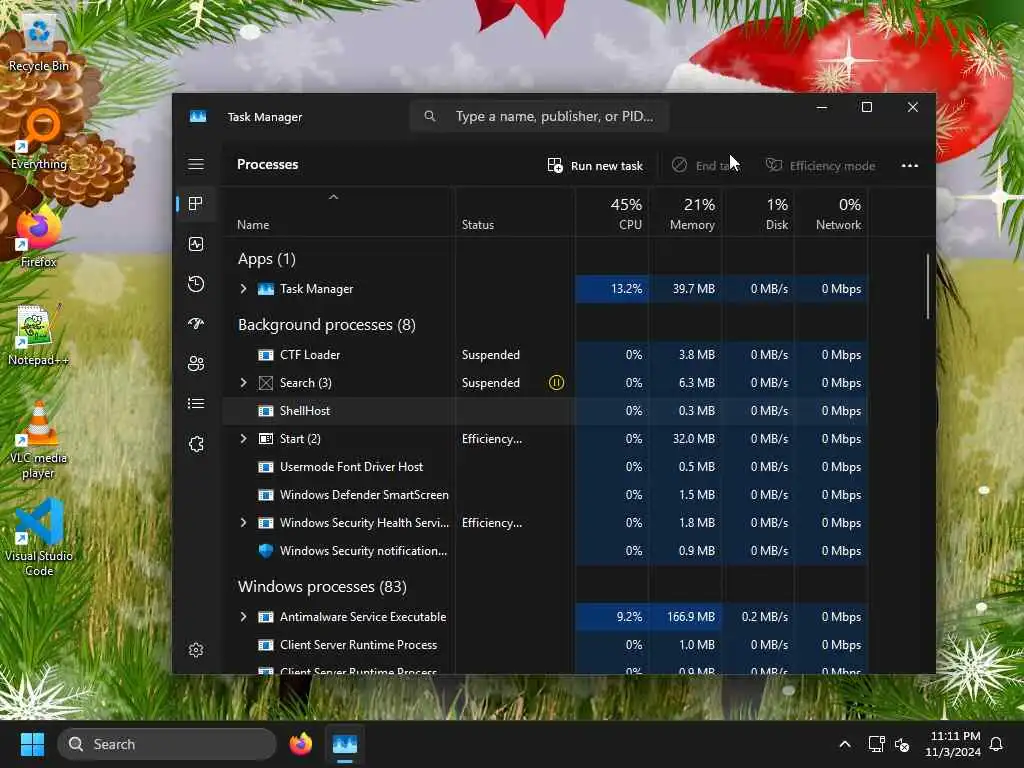
Task: Select the Usermode Font Driver Host row
Action: pos(545,467)
